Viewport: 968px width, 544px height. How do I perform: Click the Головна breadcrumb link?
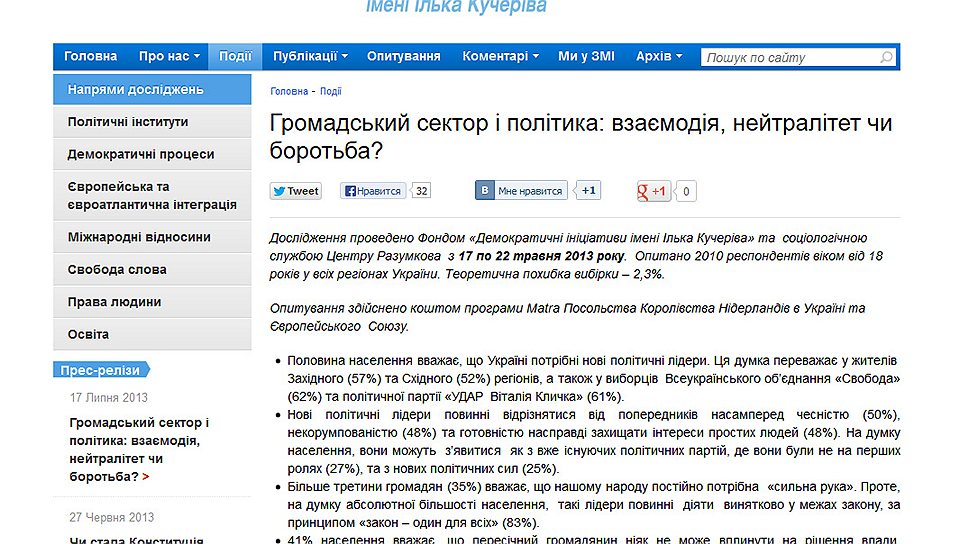tap(289, 91)
